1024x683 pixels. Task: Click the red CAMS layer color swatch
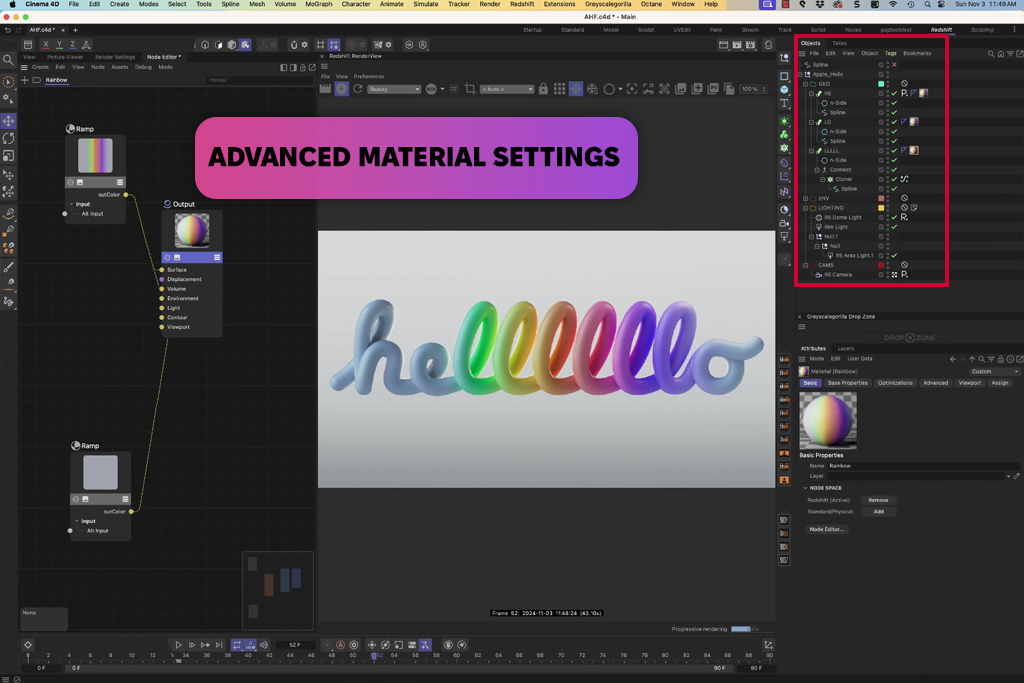pos(881,265)
